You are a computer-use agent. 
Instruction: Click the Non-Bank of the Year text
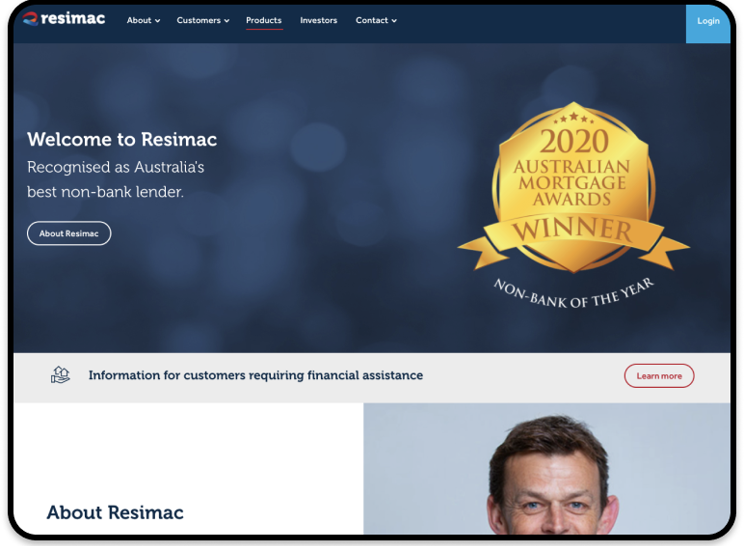[x=574, y=294]
